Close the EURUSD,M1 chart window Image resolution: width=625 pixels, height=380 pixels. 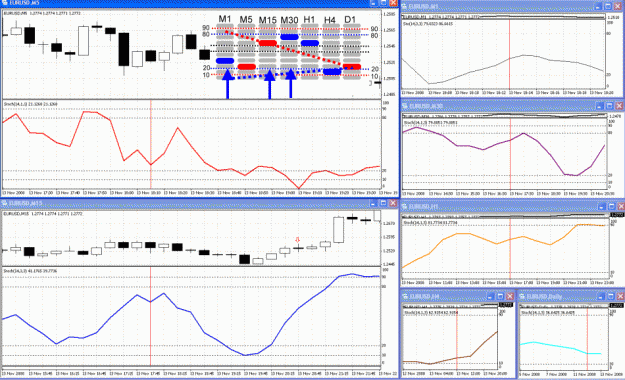[618, 7]
